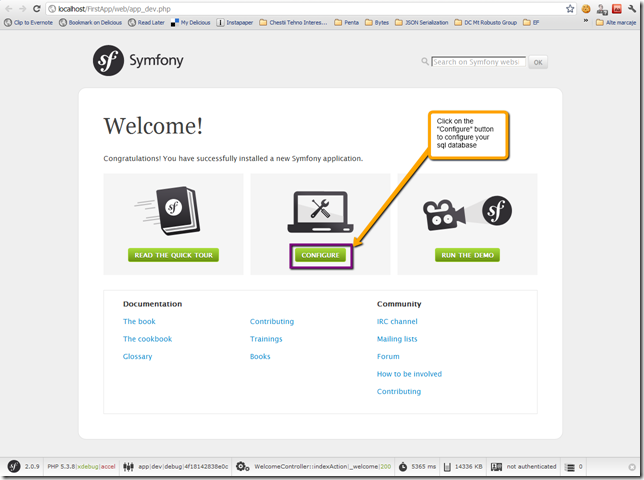Show hidden bookmarks with the chevron
This screenshot has width=644, height=480.
pos(586,21)
